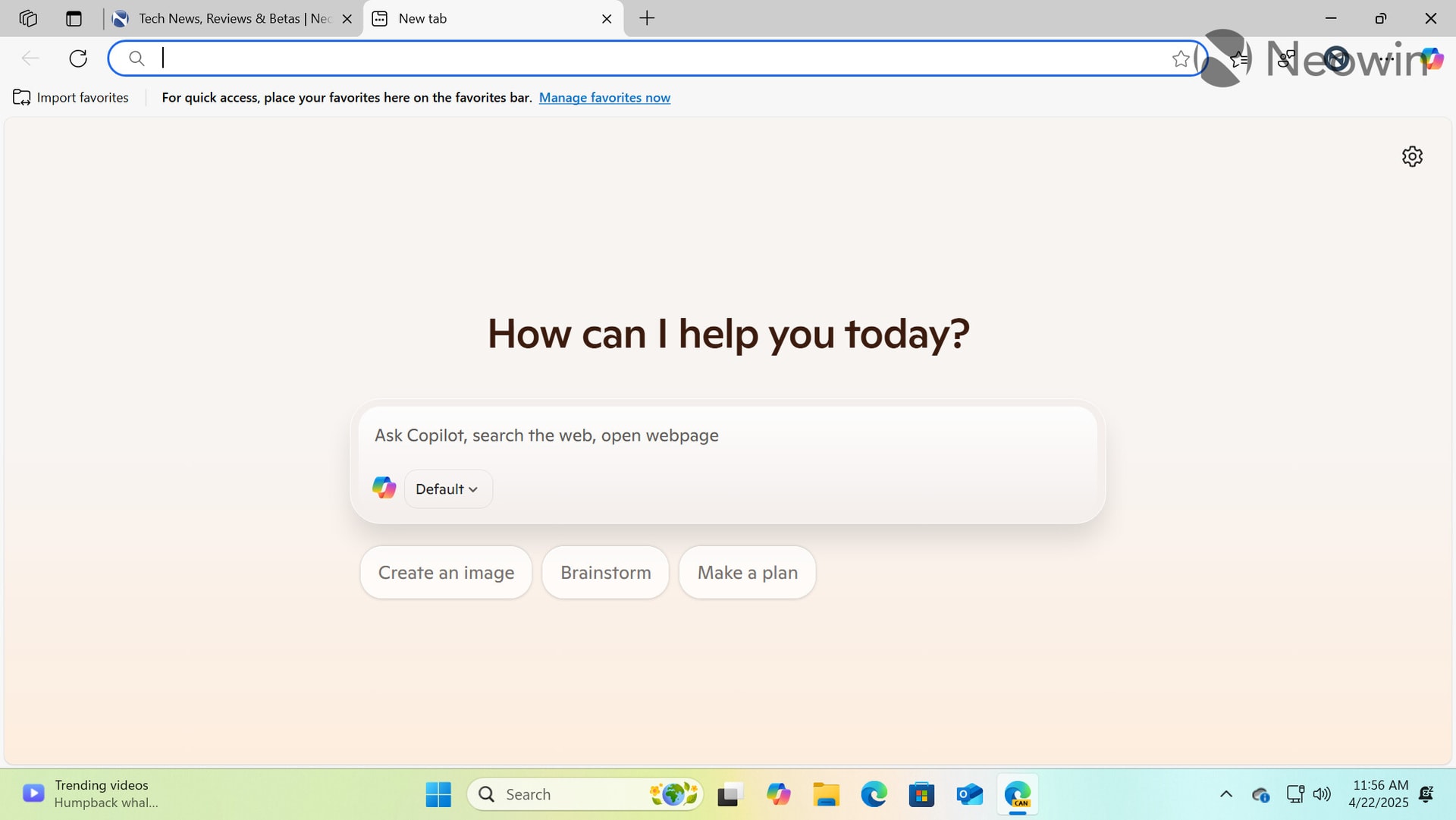This screenshot has width=1456, height=820.
Task: Open the Copilot sidebar icon
Action: tap(1432, 58)
